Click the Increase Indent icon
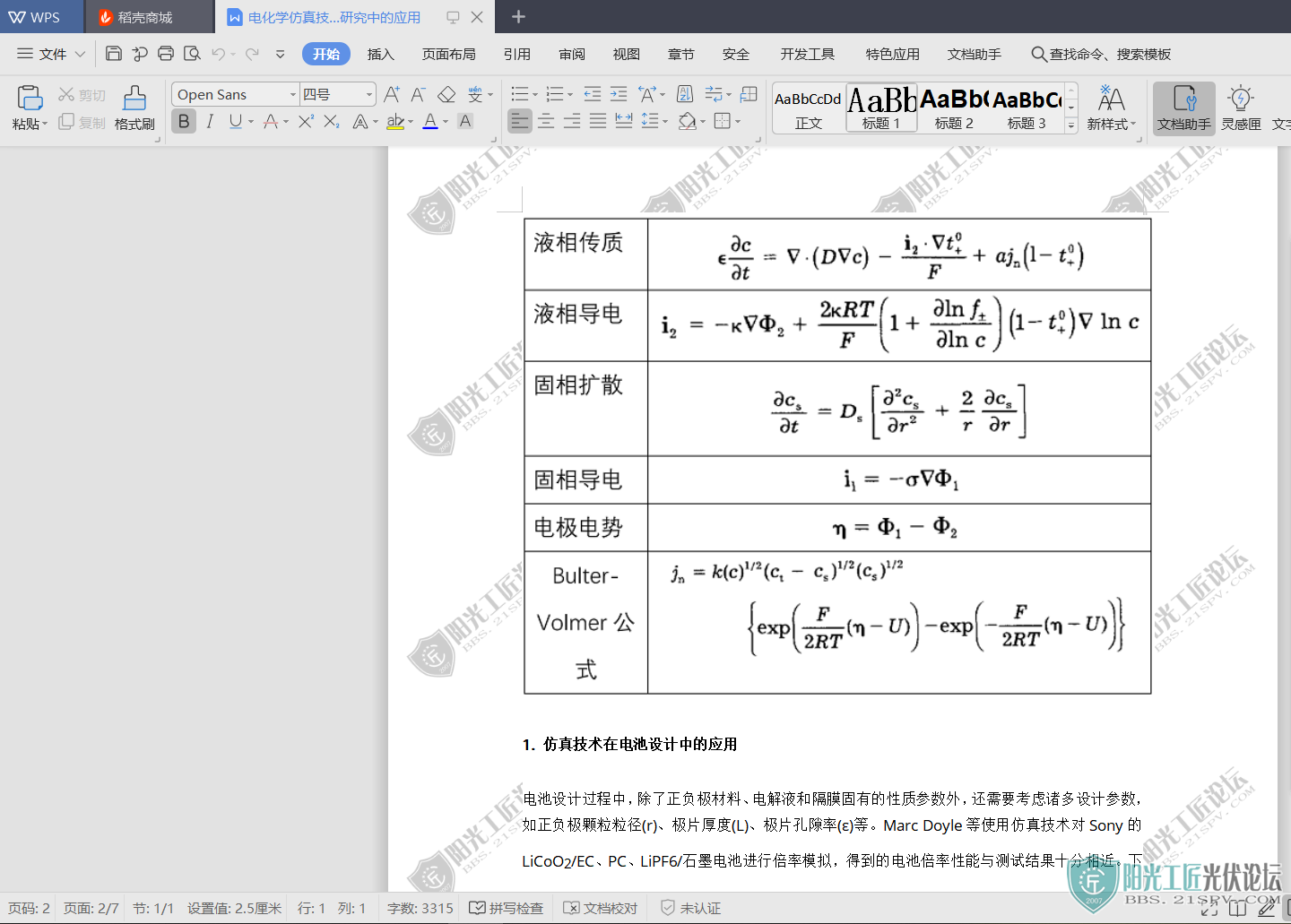Viewport: 1291px width, 924px height. 619,94
